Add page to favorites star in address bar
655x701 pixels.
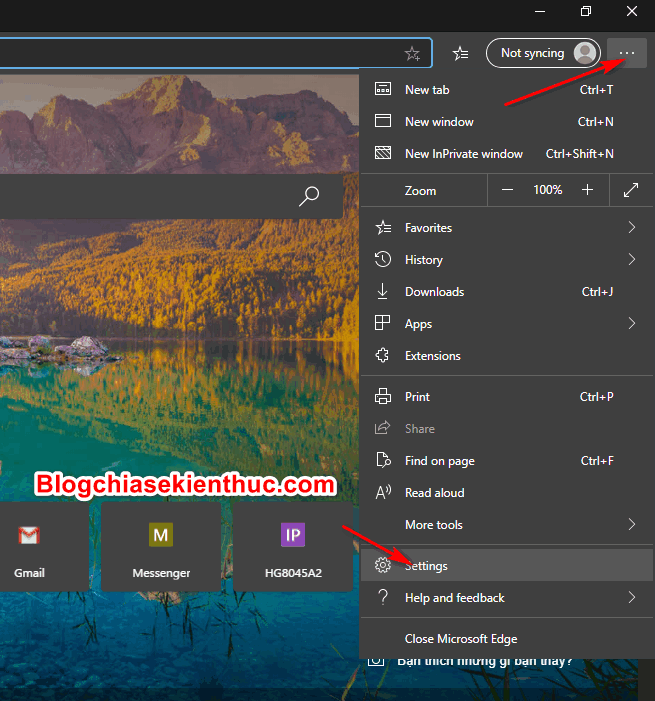click(x=412, y=54)
